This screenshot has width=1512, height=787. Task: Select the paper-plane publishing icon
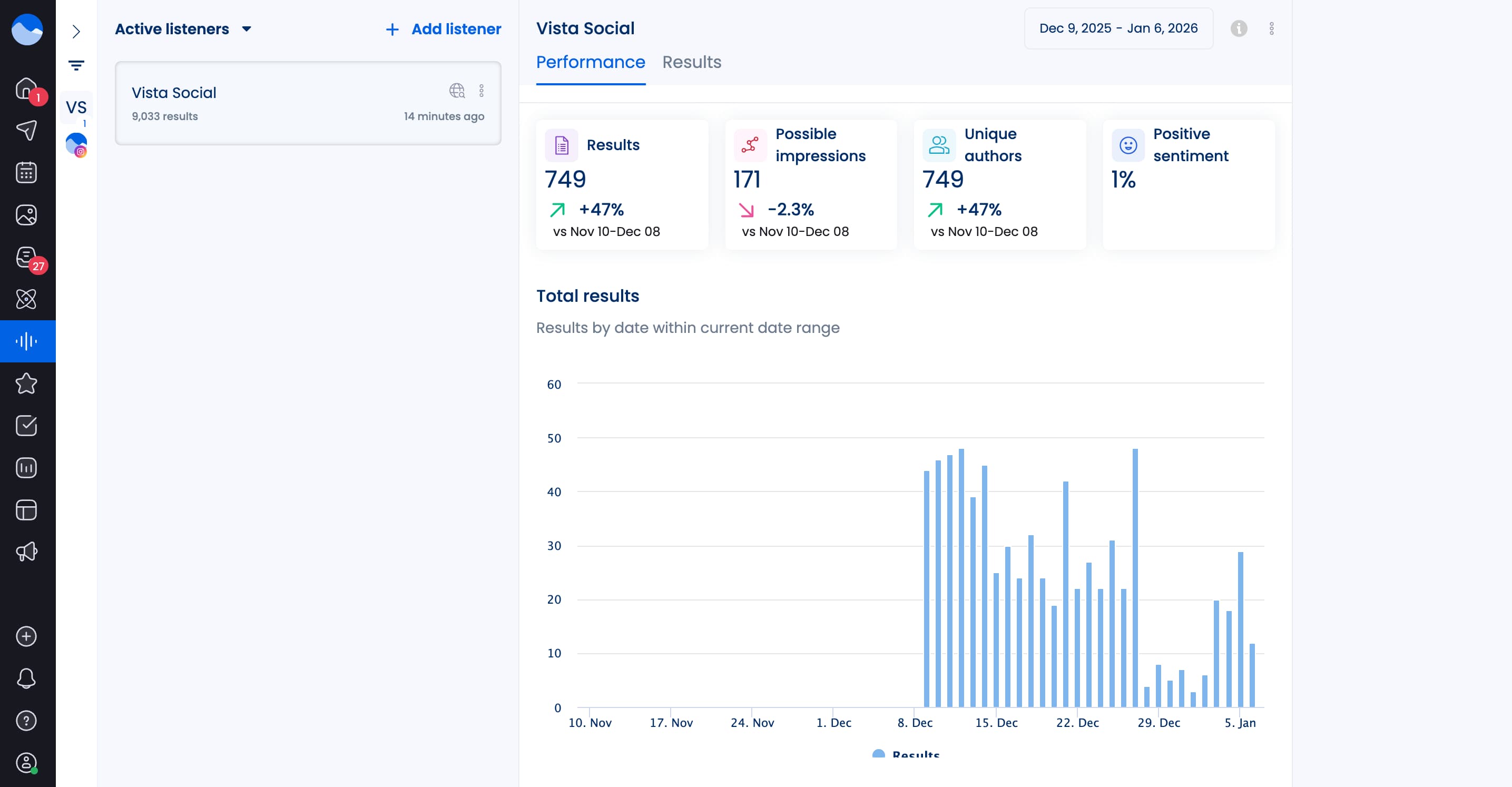(27, 130)
